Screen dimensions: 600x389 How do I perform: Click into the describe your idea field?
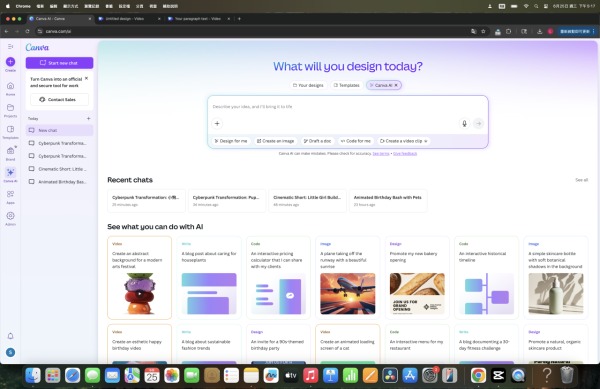[x=347, y=107]
